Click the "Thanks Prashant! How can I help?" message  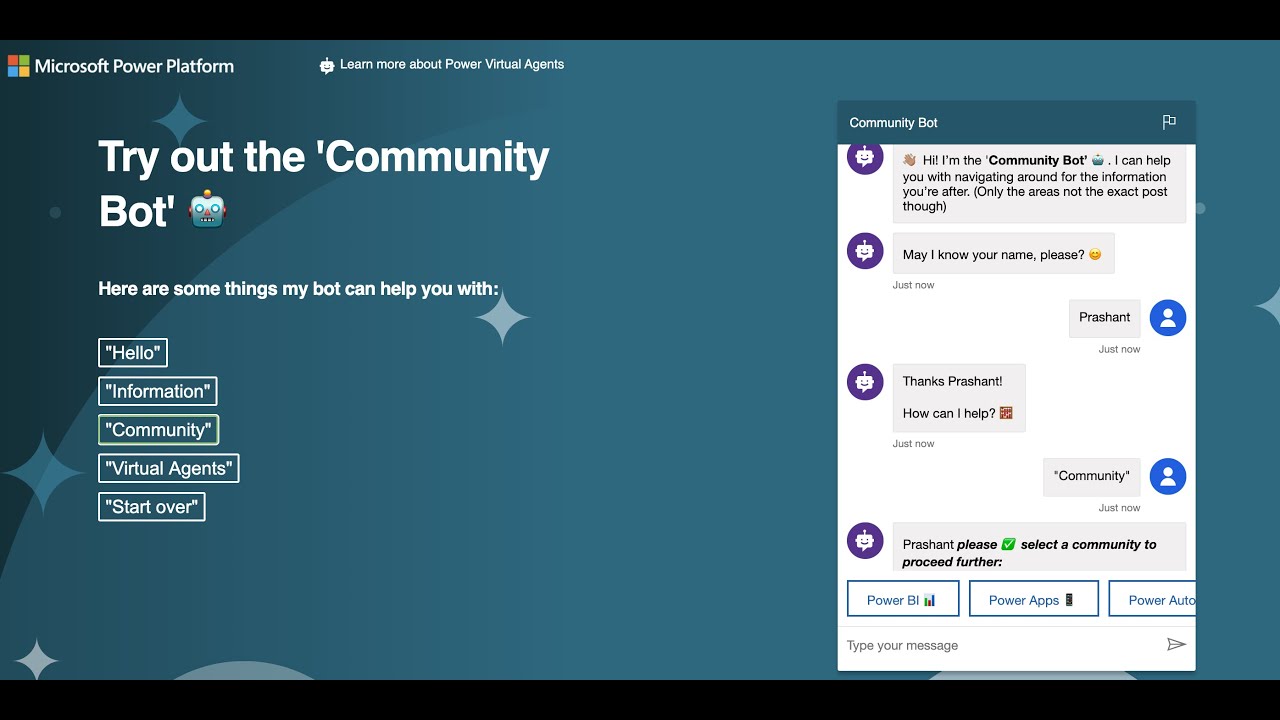959,398
